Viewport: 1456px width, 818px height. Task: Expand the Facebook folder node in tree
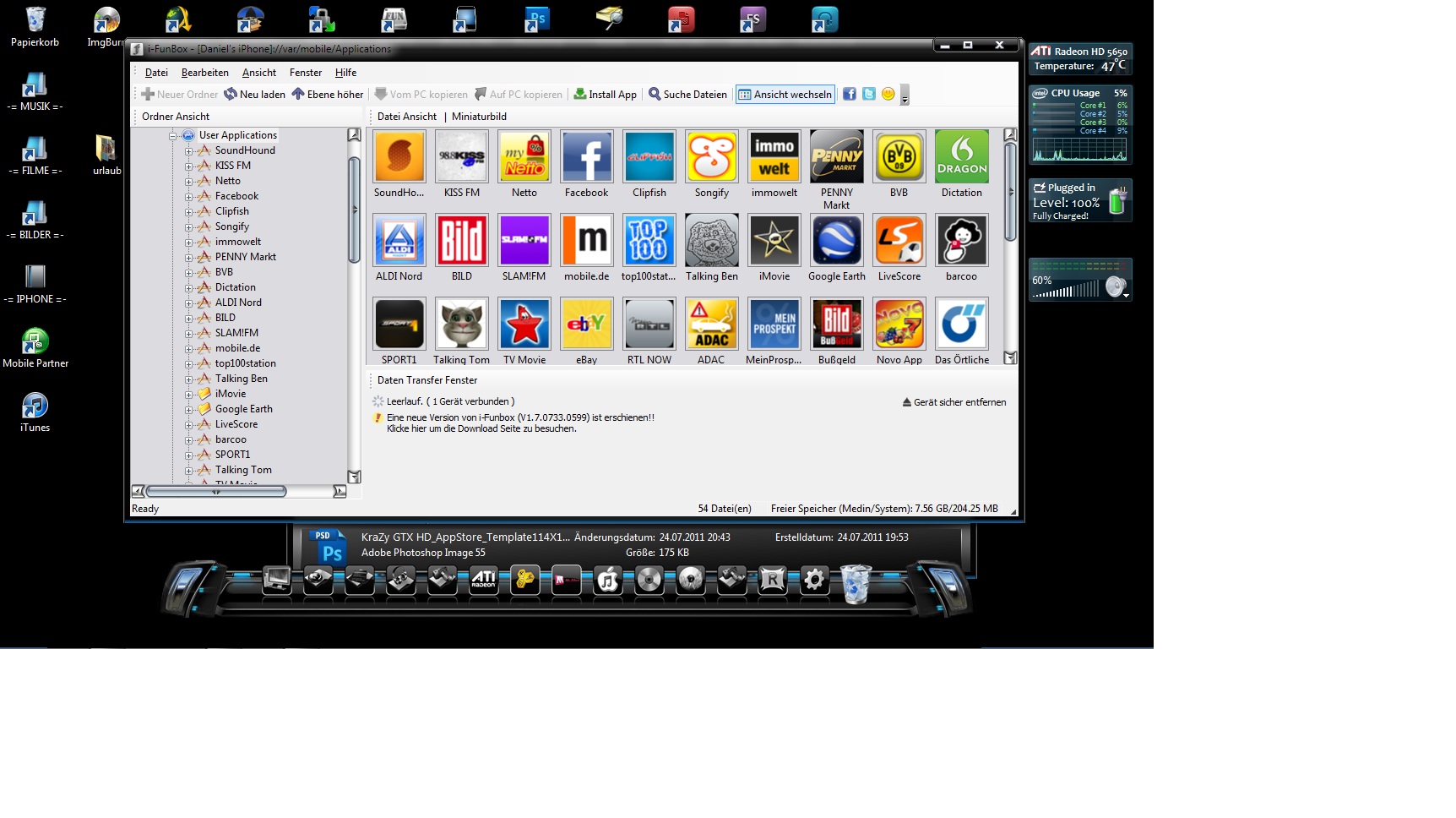189,196
